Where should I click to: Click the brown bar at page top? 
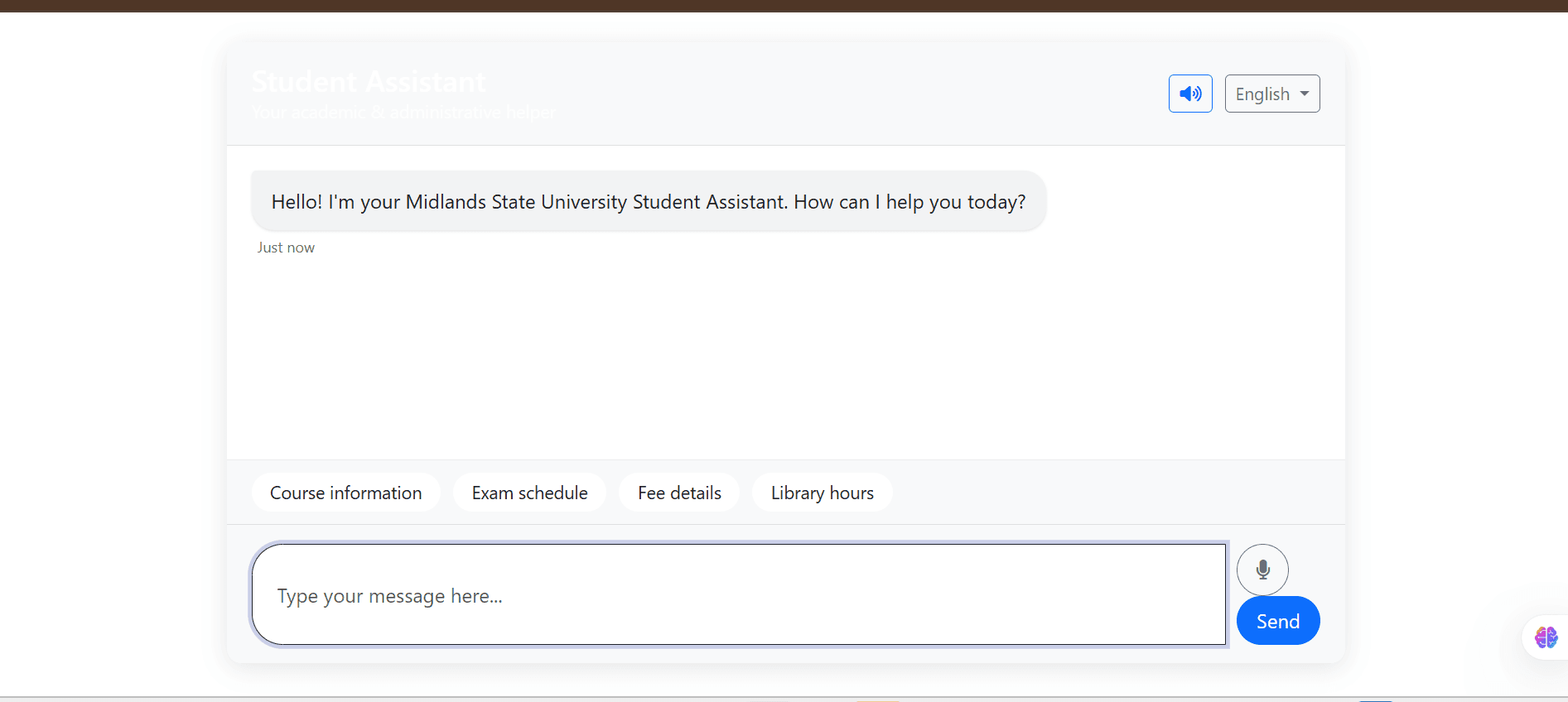784,6
